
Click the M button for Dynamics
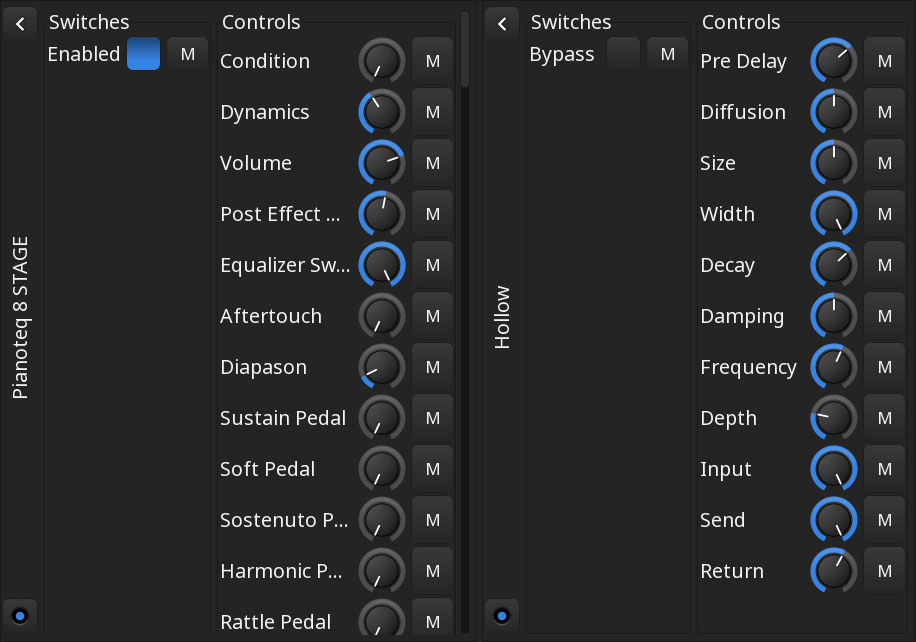tap(433, 112)
